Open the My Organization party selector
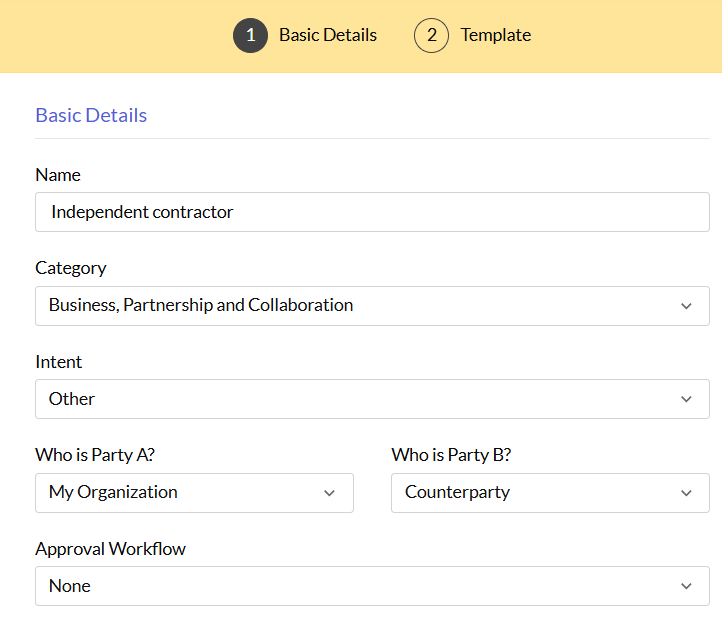The image size is (722, 619). click(x=180, y=493)
